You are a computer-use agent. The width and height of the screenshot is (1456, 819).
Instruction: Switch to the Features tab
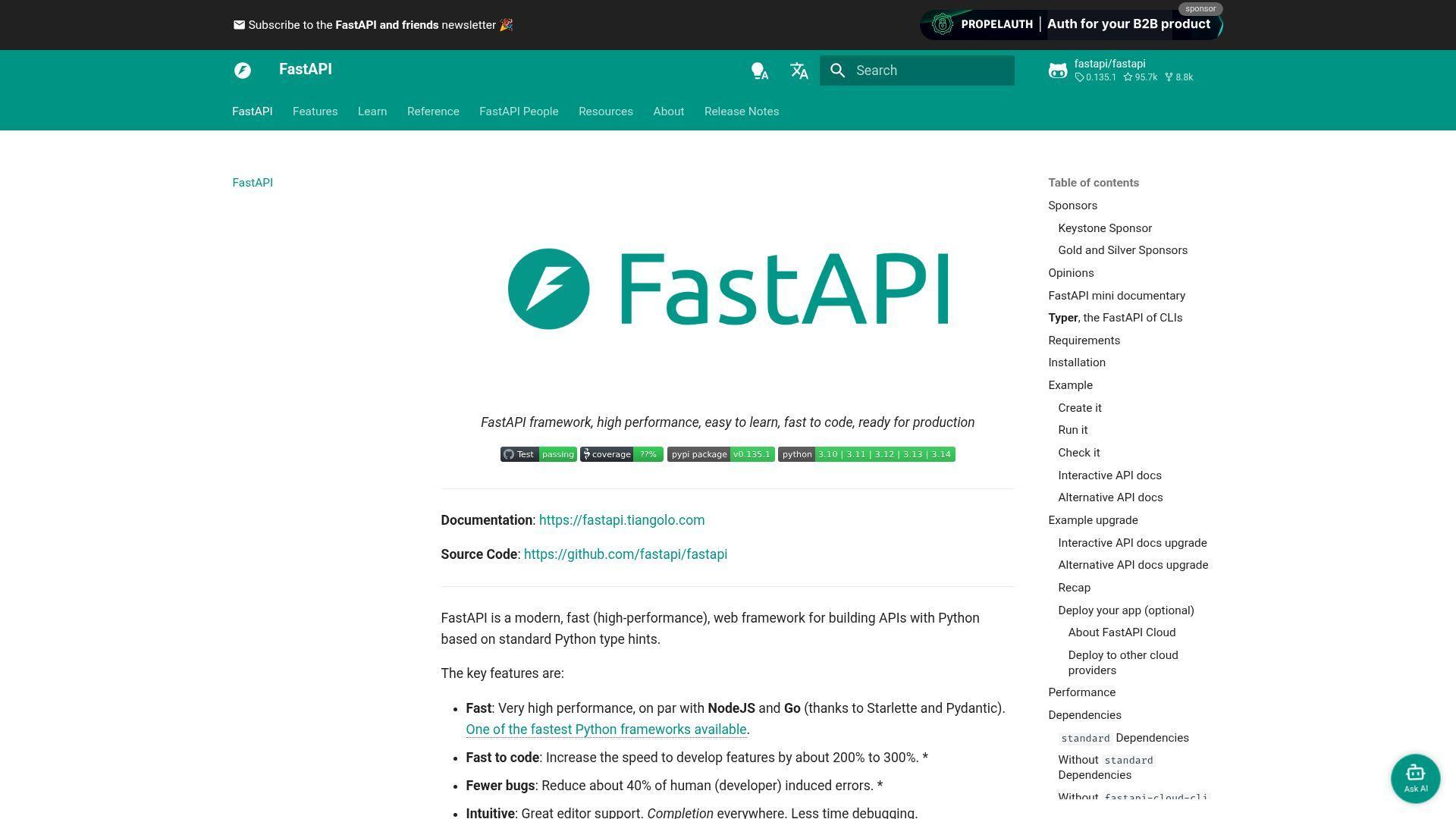click(315, 111)
